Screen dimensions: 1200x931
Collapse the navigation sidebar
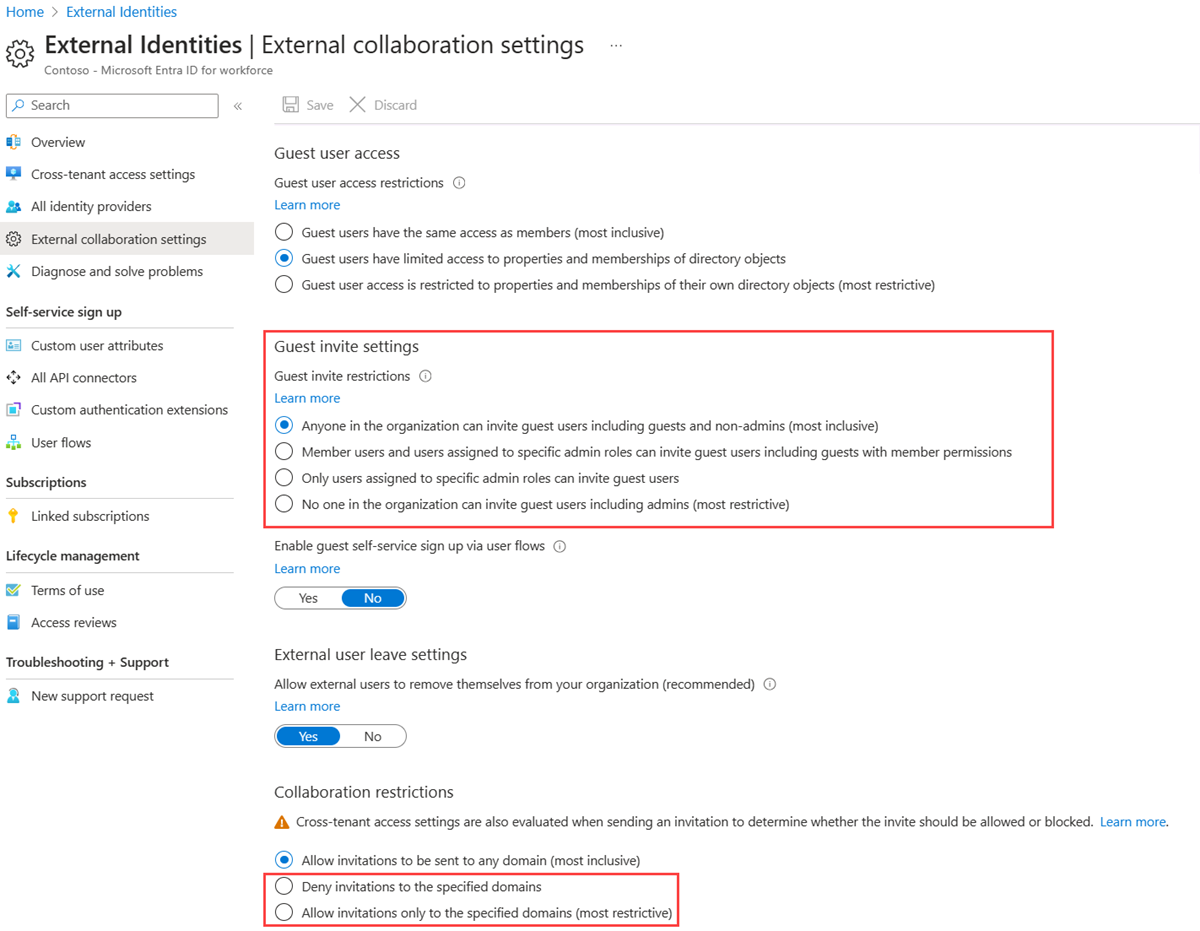237,105
